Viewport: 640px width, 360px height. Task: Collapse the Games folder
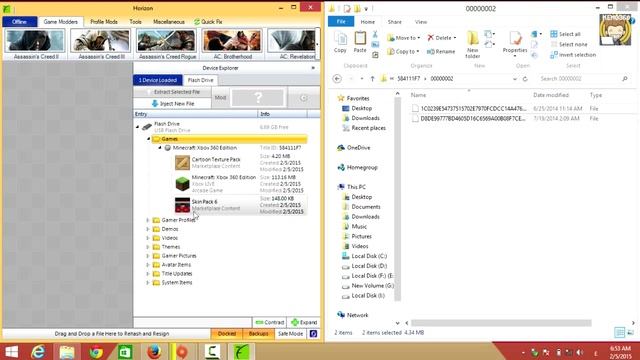(x=149, y=139)
